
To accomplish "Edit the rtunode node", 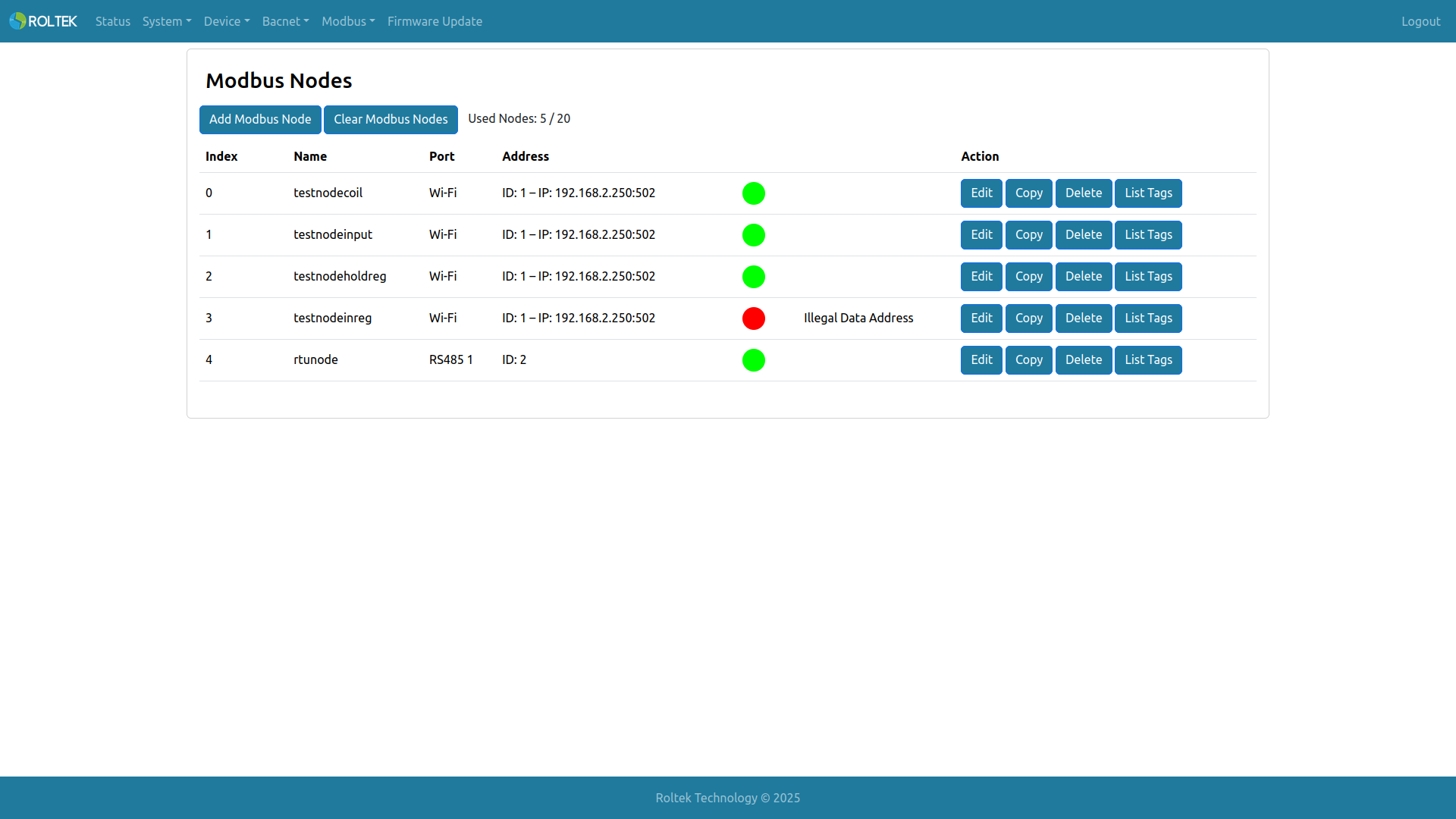I will [x=981, y=360].
